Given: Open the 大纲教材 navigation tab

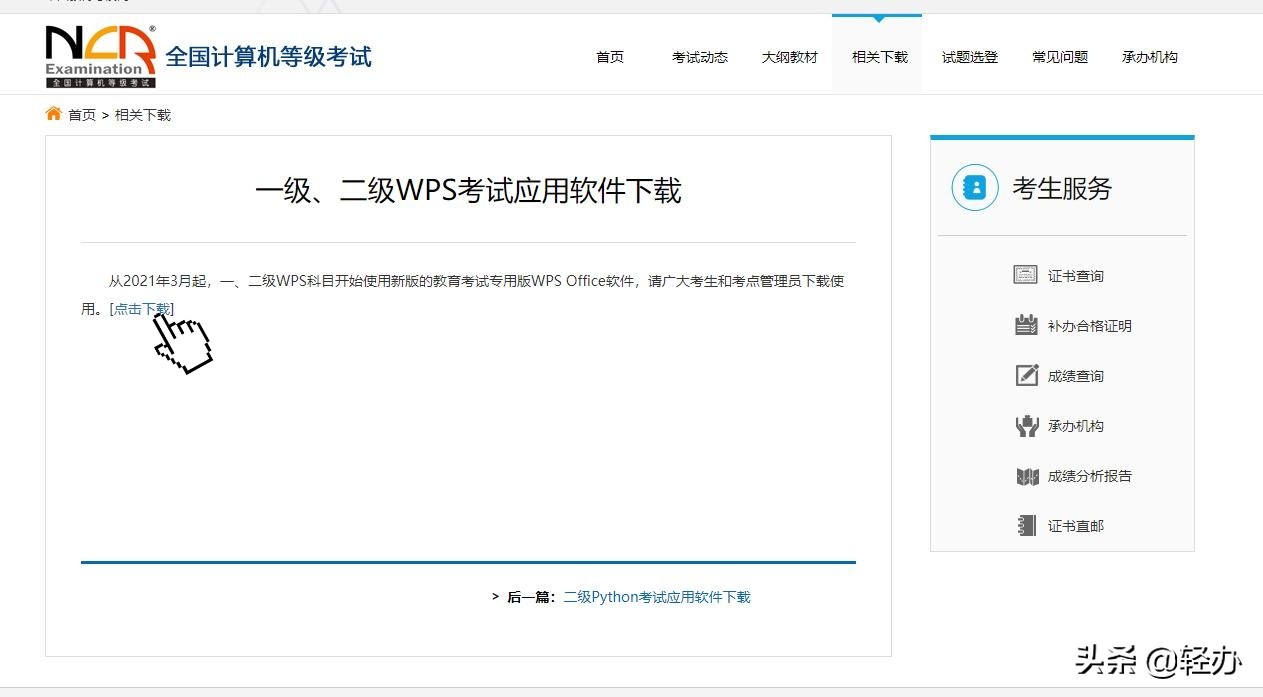Looking at the screenshot, I should coord(790,57).
